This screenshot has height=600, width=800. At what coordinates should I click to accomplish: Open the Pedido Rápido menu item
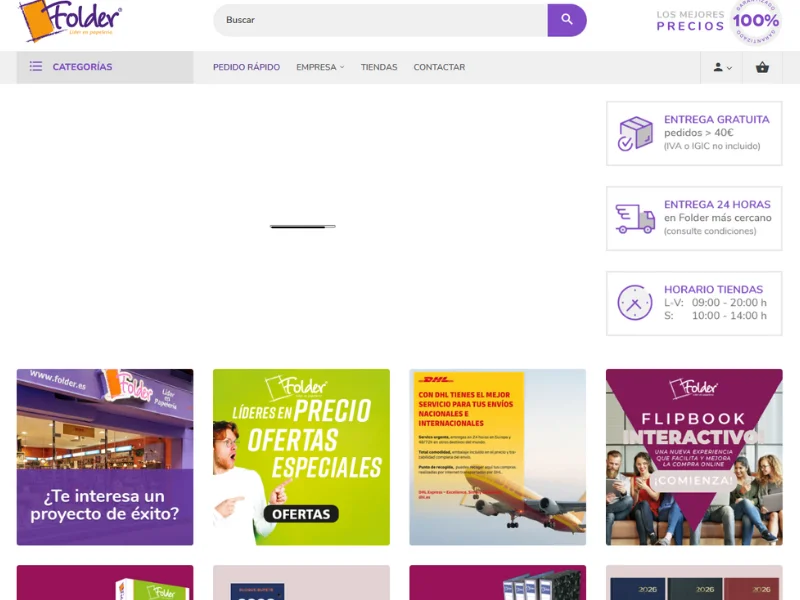pos(246,67)
